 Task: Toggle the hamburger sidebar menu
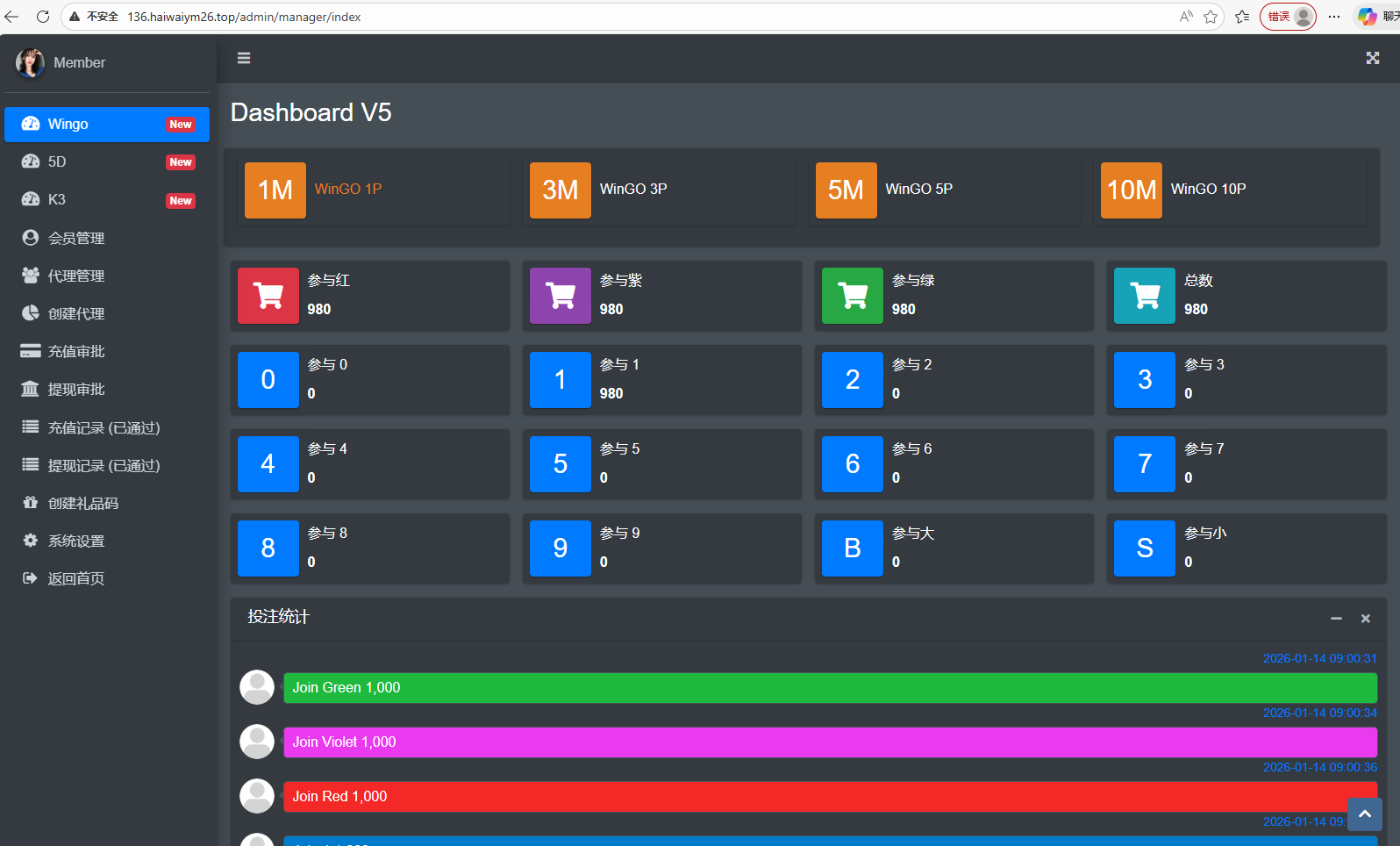point(244,58)
